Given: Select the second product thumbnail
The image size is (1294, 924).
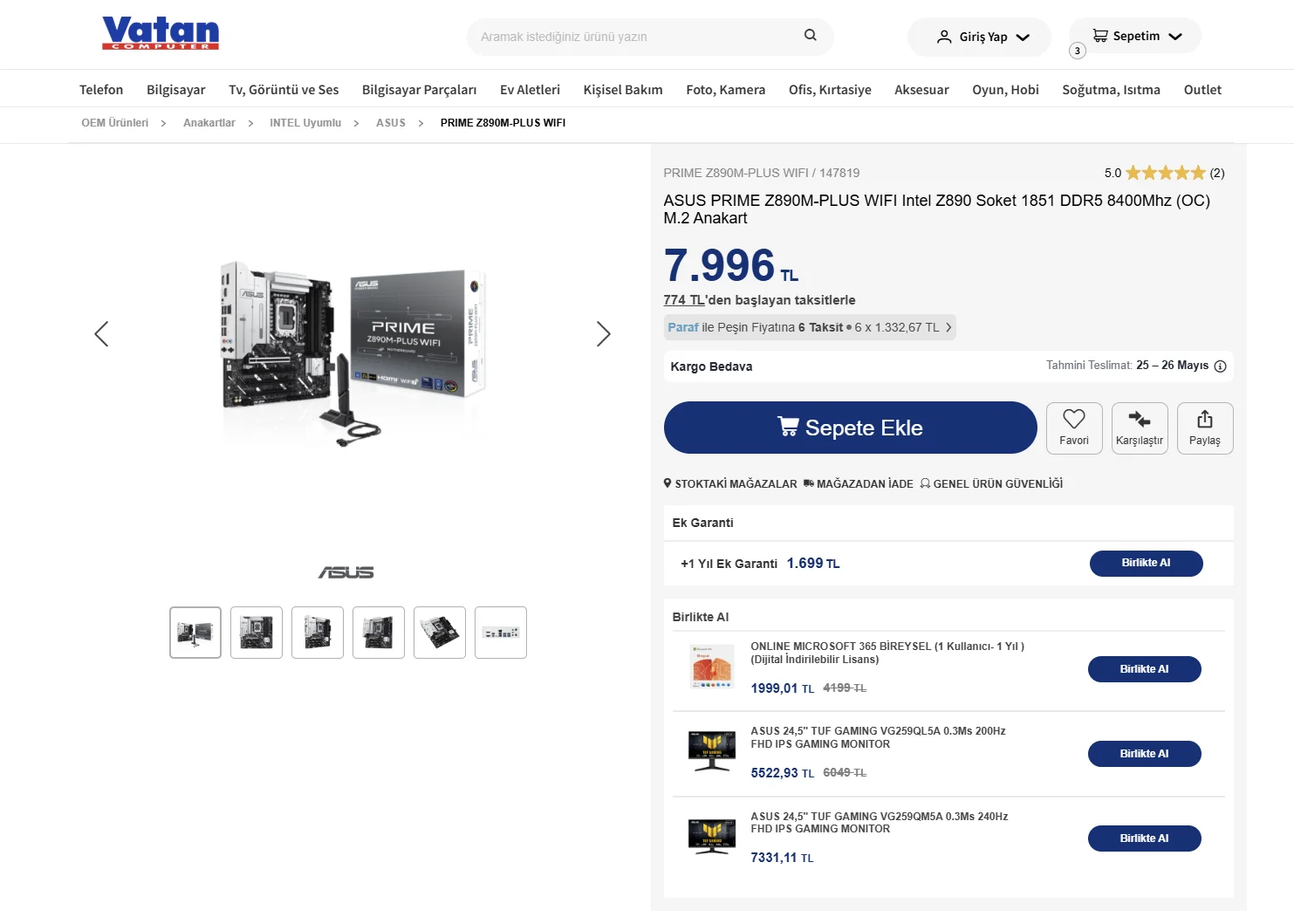Looking at the screenshot, I should pos(257,633).
